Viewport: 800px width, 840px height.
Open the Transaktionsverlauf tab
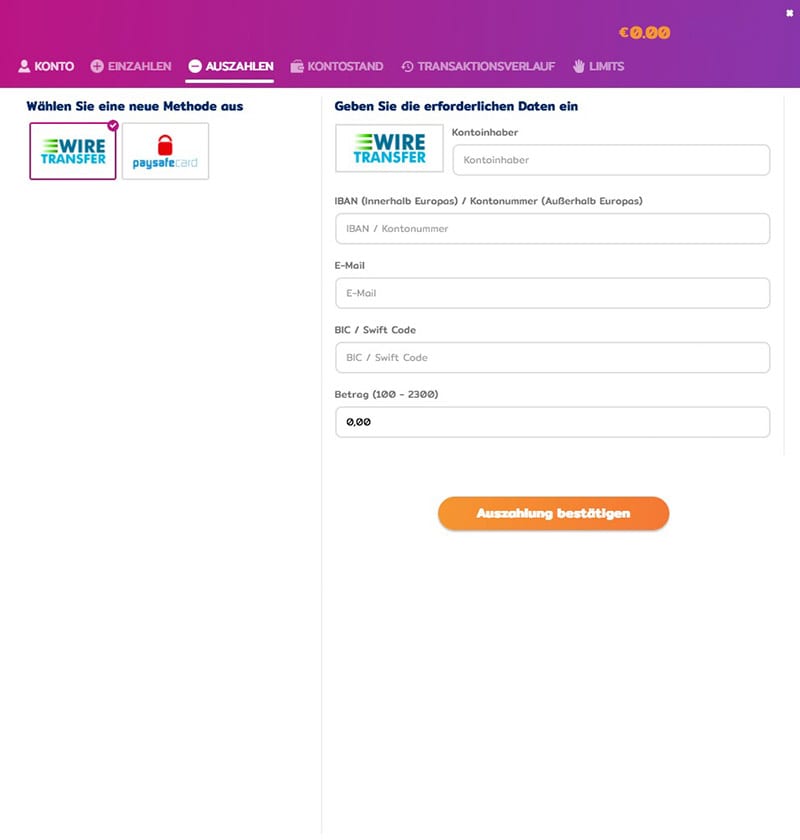click(480, 66)
